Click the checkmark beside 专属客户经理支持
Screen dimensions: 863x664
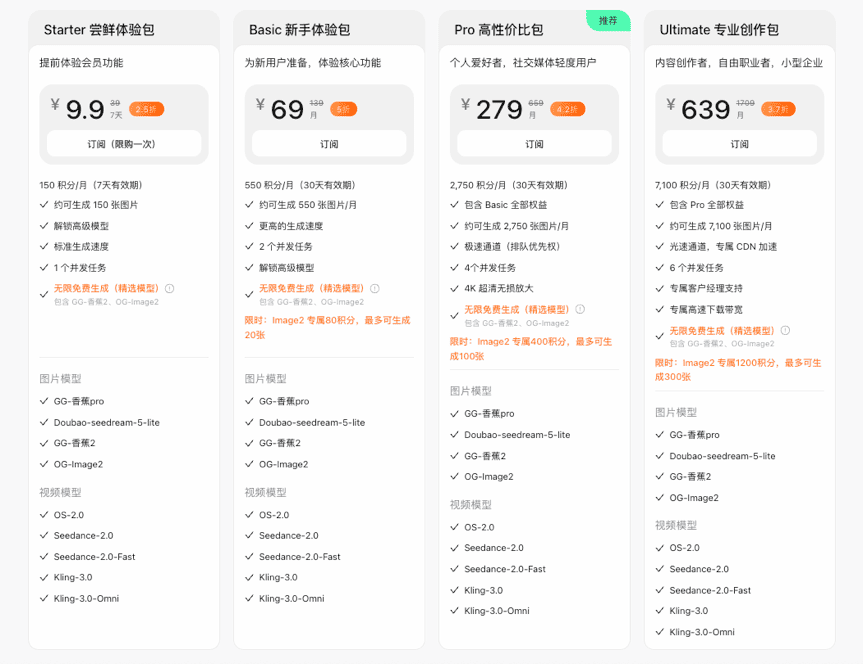tap(659, 289)
